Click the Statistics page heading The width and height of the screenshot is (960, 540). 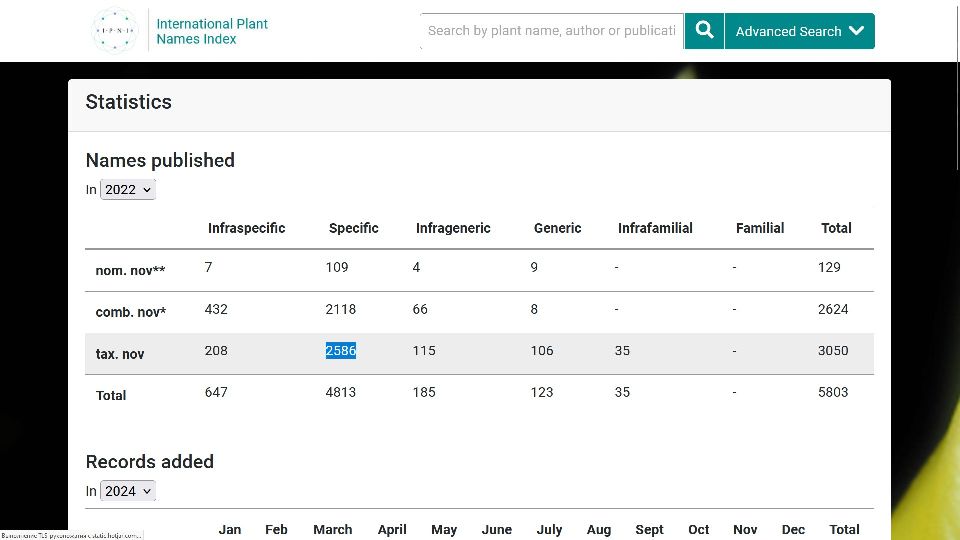[x=128, y=102]
